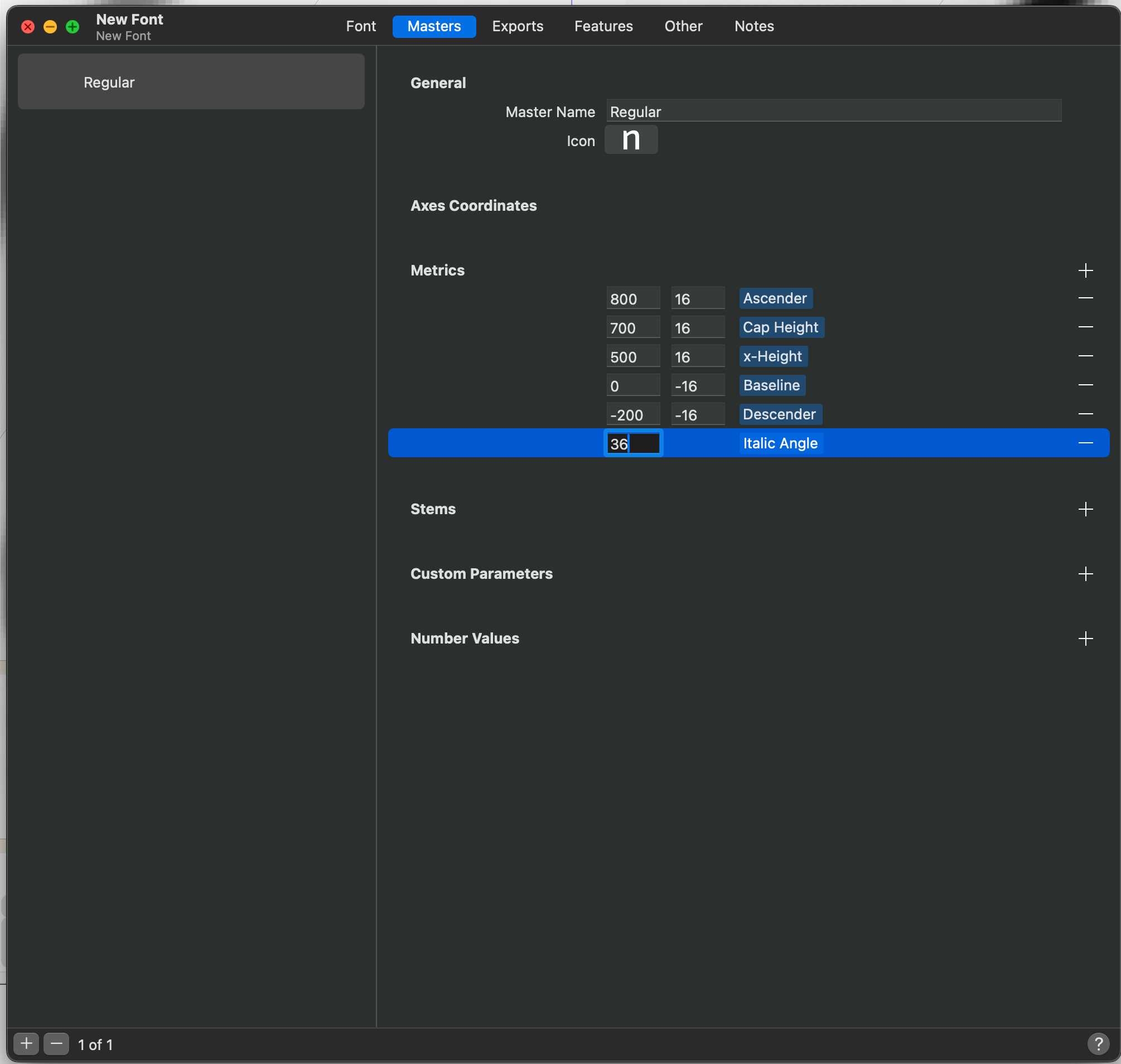Image resolution: width=1121 pixels, height=1064 pixels.
Task: Edit Descender value -200
Action: pos(633,414)
